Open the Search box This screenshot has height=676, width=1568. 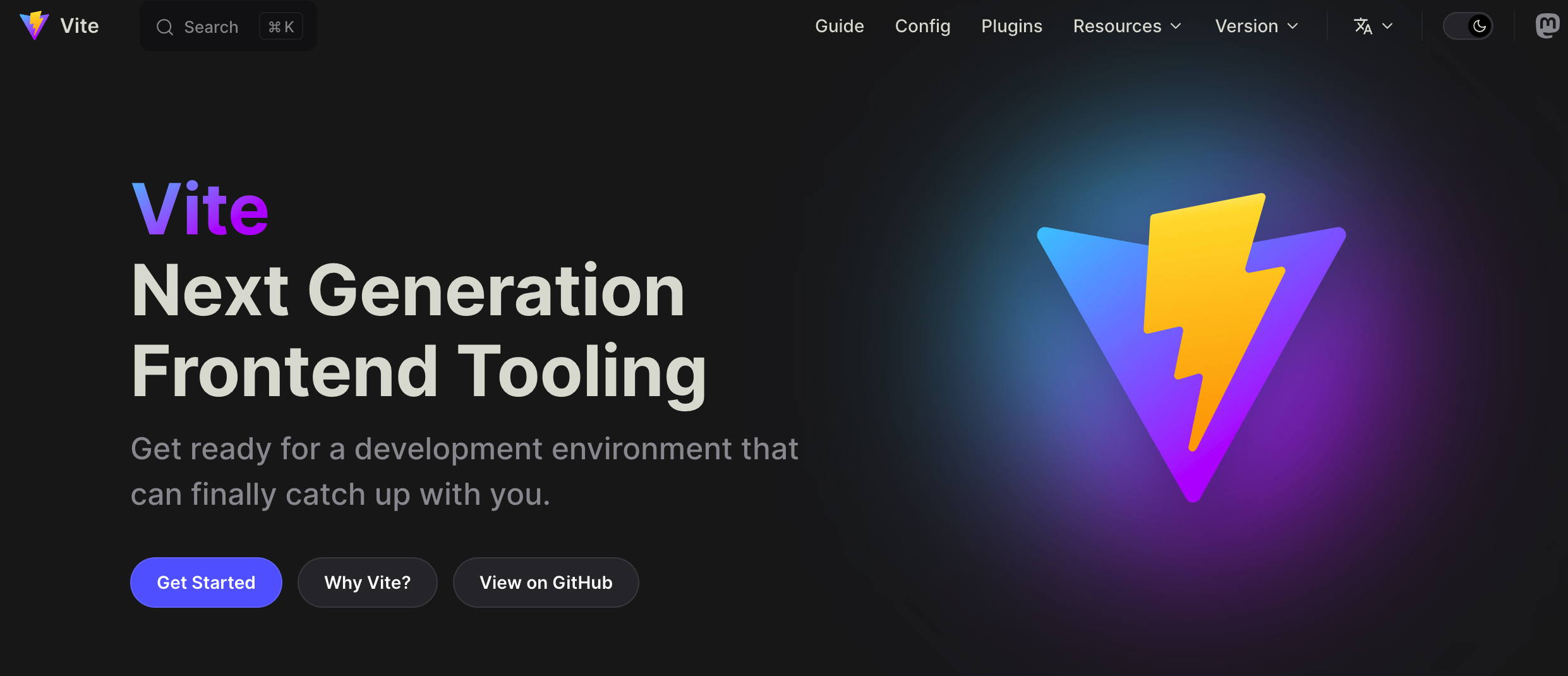coord(228,27)
